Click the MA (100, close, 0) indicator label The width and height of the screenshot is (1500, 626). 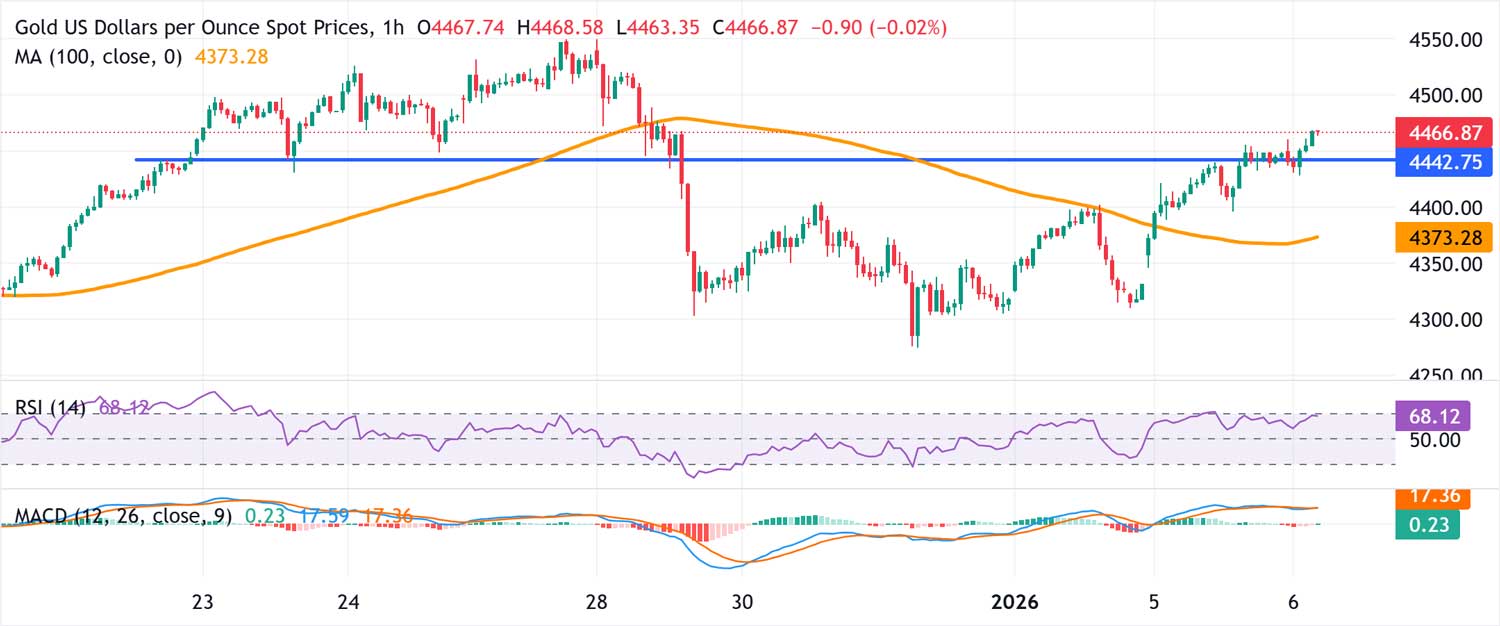[98, 58]
